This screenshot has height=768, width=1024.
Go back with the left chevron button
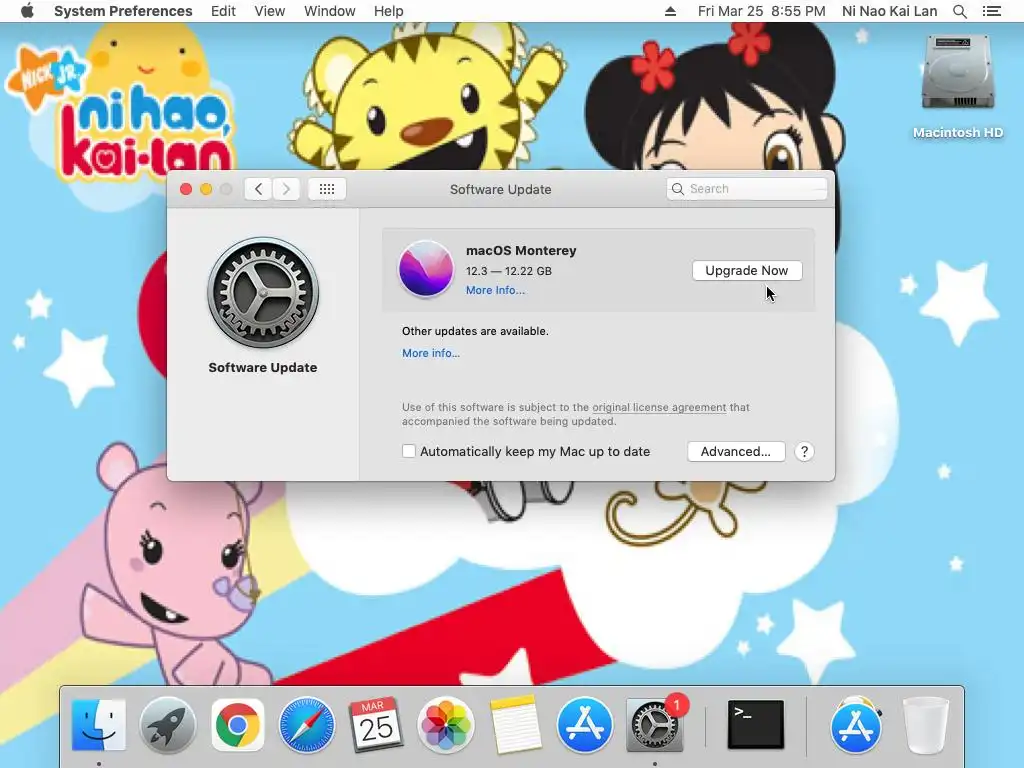pyautogui.click(x=259, y=189)
